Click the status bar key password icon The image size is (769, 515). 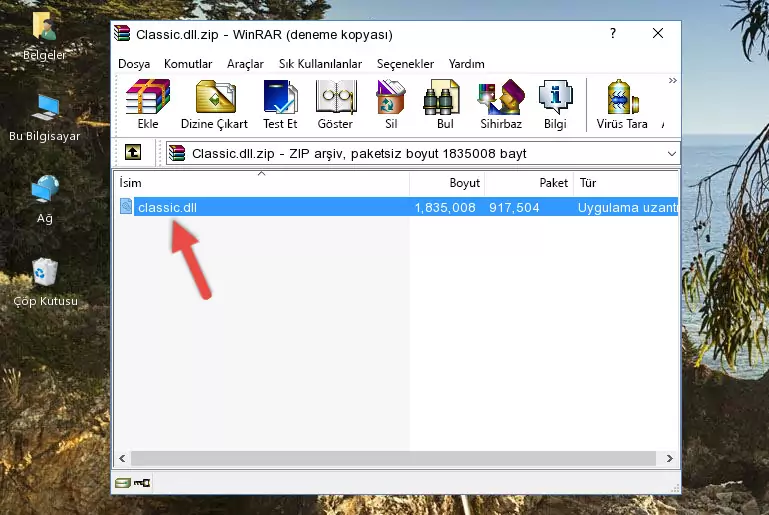click(x=142, y=483)
